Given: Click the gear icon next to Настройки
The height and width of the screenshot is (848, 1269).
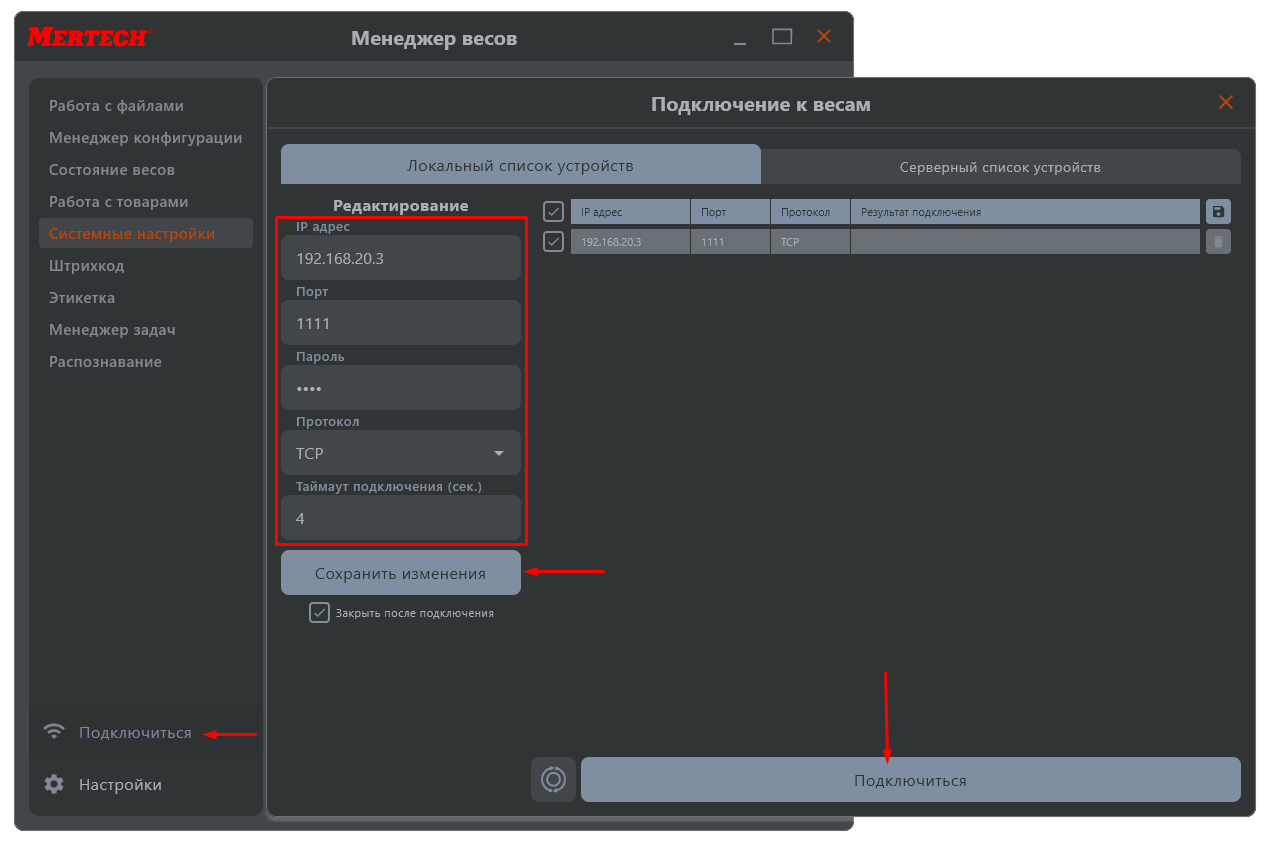Looking at the screenshot, I should pos(54,784).
